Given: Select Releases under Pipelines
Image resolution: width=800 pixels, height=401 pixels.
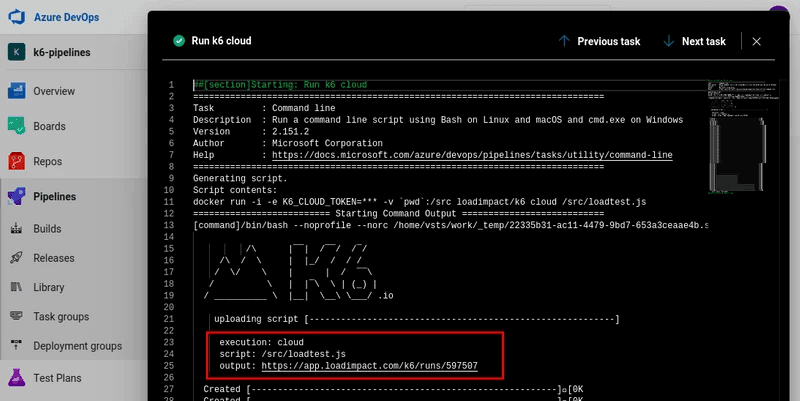Looking at the screenshot, I should pyautogui.click(x=54, y=258).
